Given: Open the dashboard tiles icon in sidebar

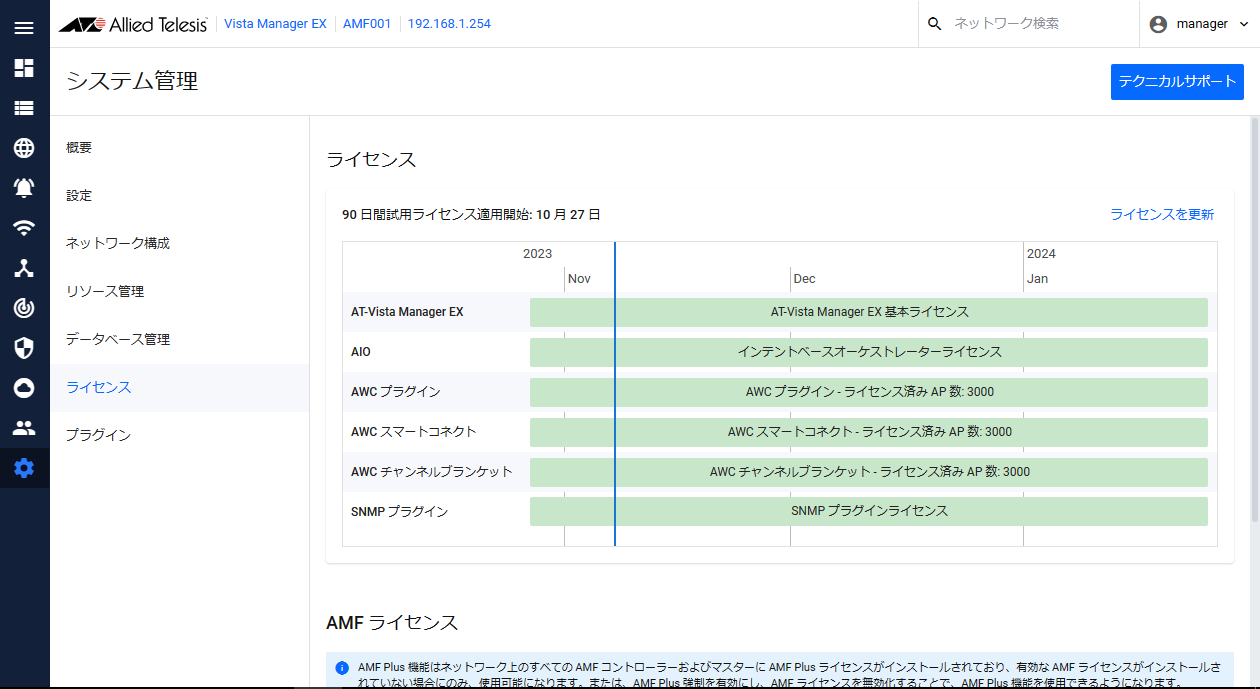Looking at the screenshot, I should tap(24, 68).
